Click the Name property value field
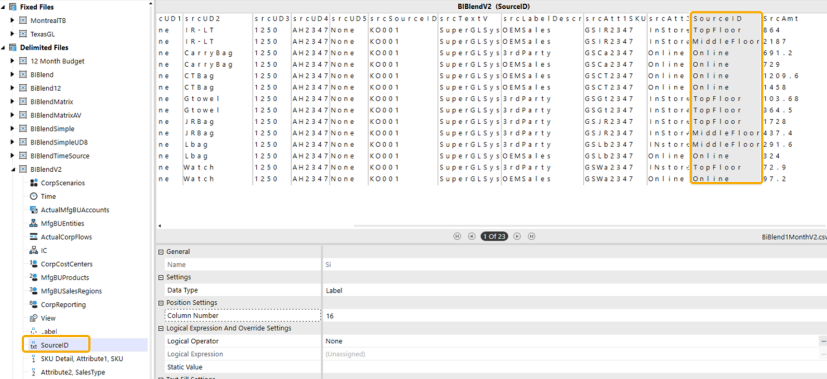Screen dimensions: 827x379 [575, 265]
